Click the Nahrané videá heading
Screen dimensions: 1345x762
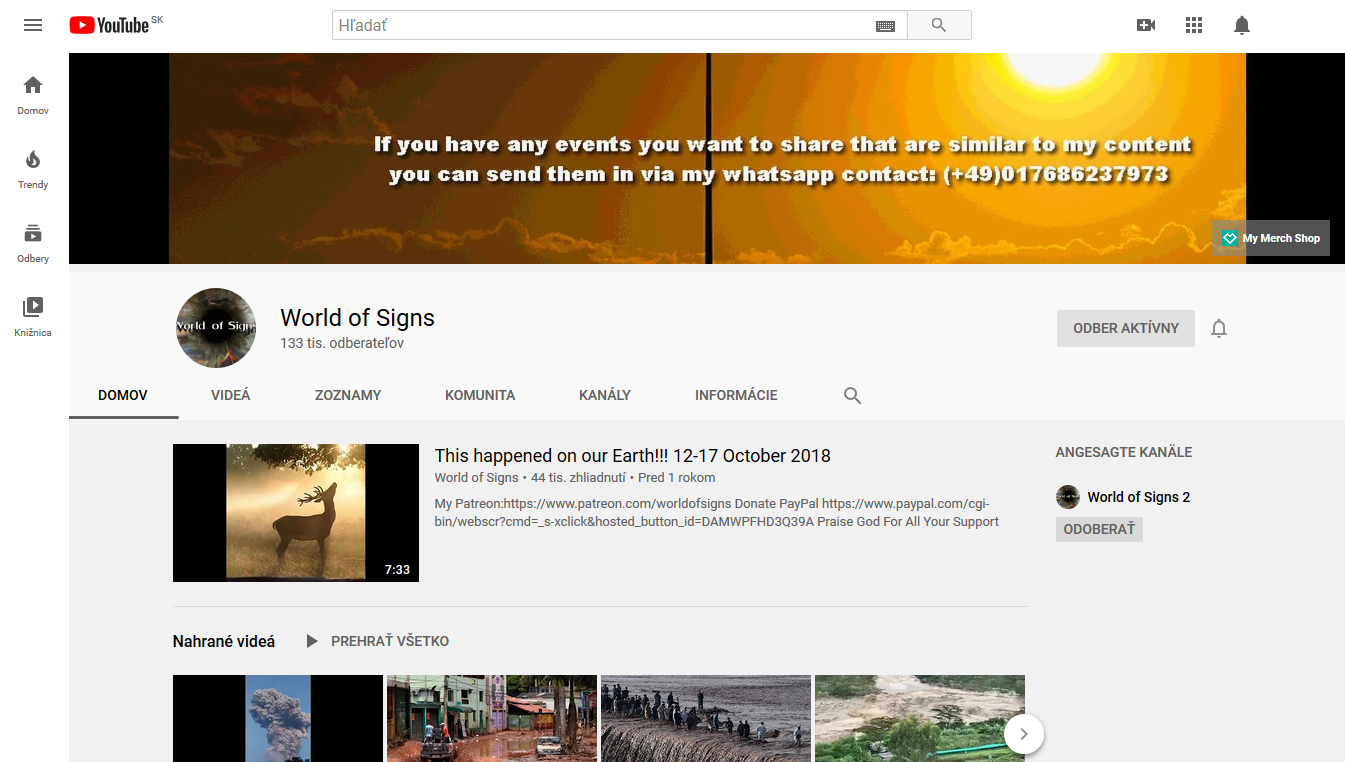tap(224, 641)
